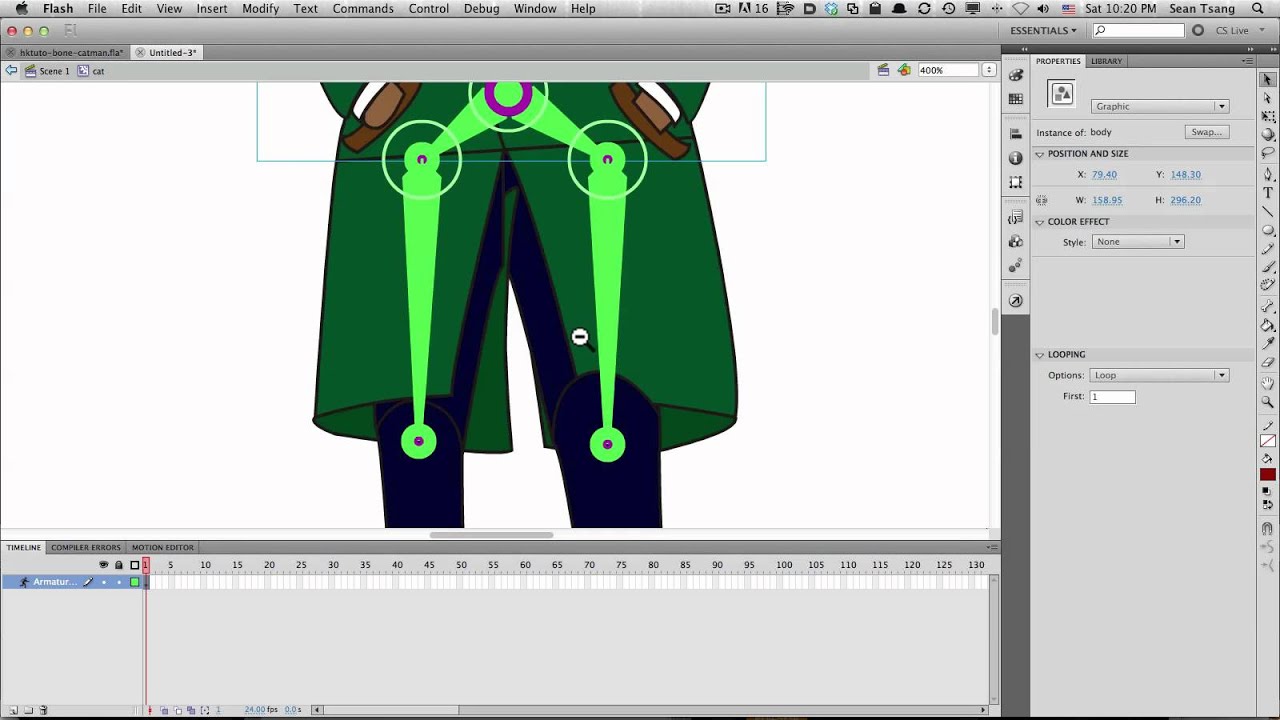
Task: Select the Hand tool
Action: [1267, 383]
